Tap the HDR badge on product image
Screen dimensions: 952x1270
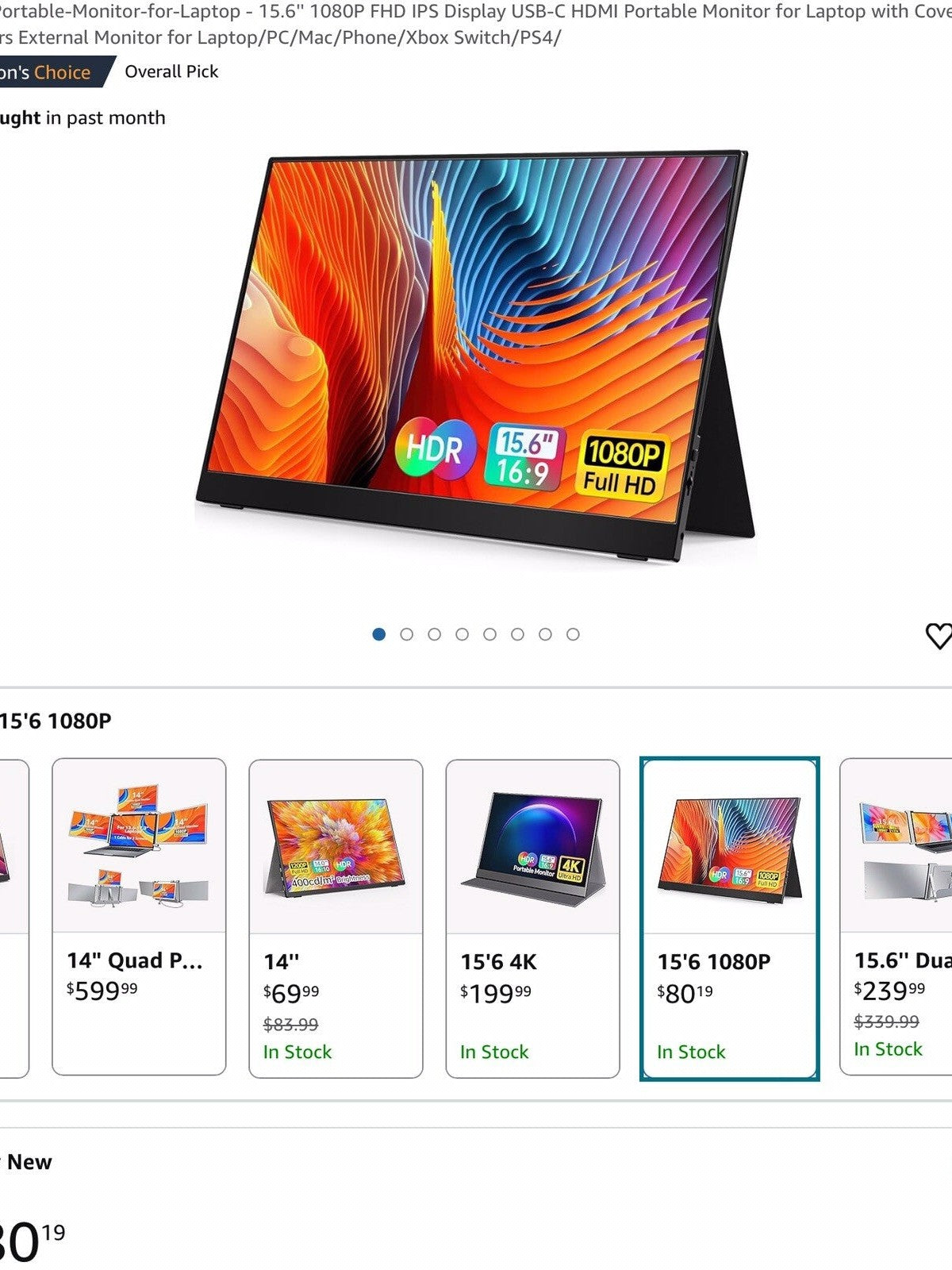point(436,448)
